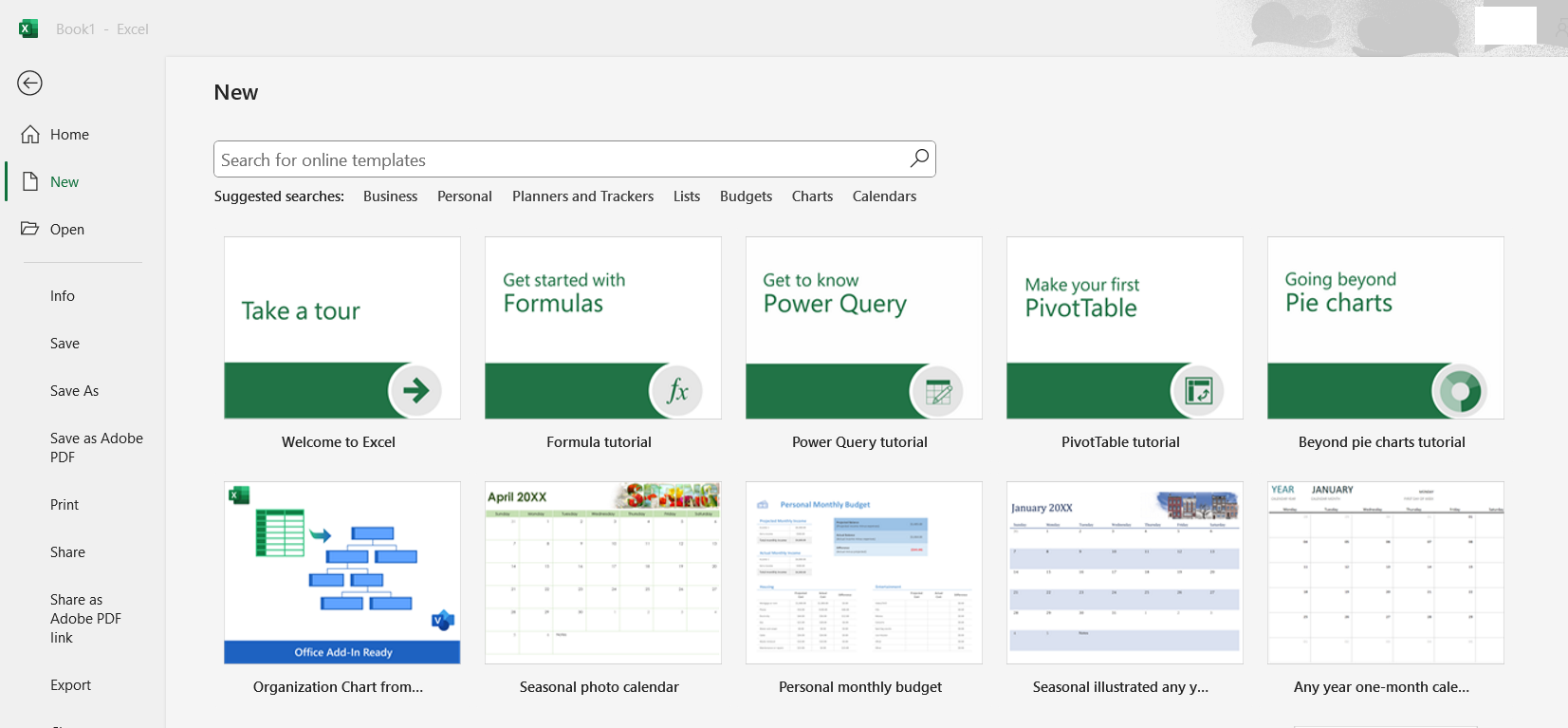
Task: Click the Seasonal illustrated any y... caption
Action: [x=1120, y=687]
